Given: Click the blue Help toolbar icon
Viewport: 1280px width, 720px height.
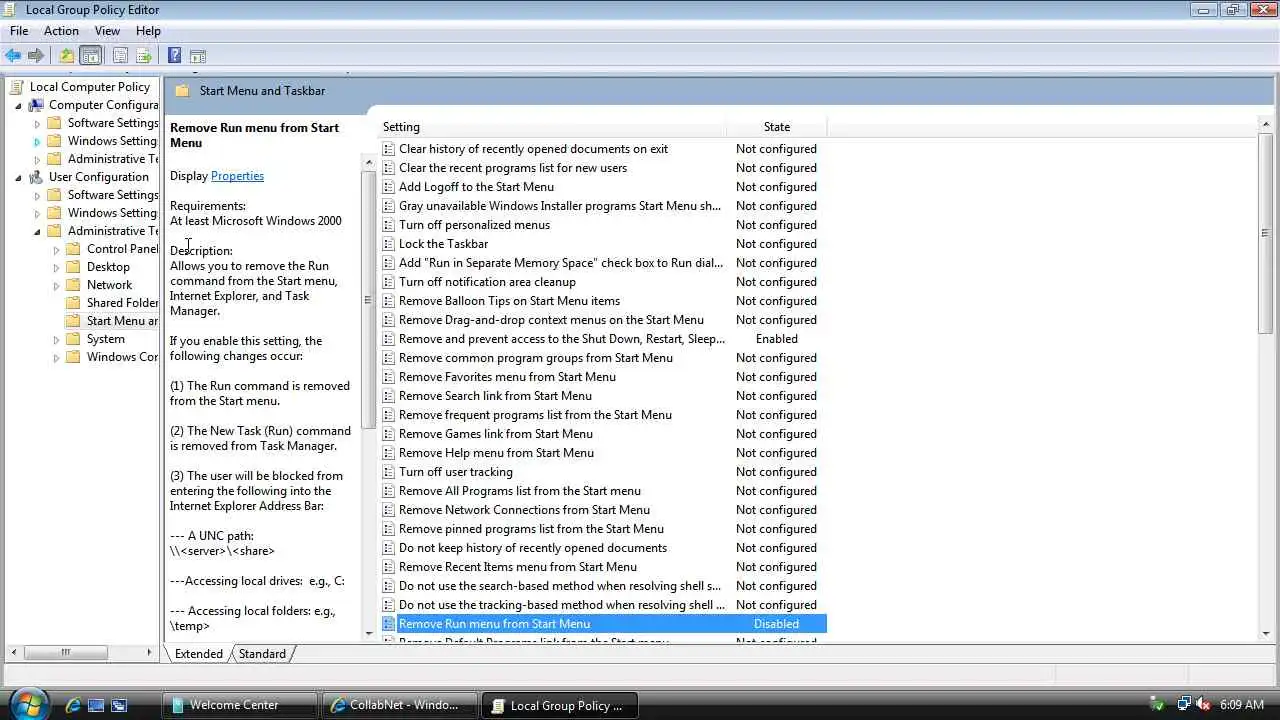Looking at the screenshot, I should [x=174, y=56].
